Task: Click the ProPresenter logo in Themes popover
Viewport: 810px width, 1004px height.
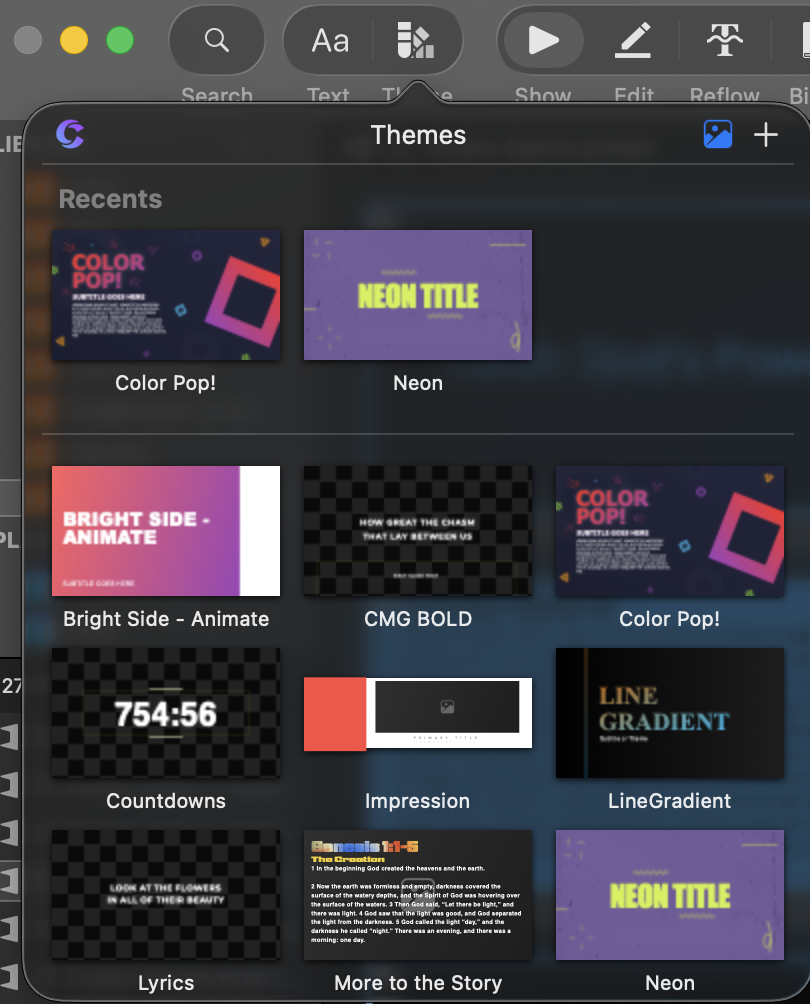Action: 70,134
